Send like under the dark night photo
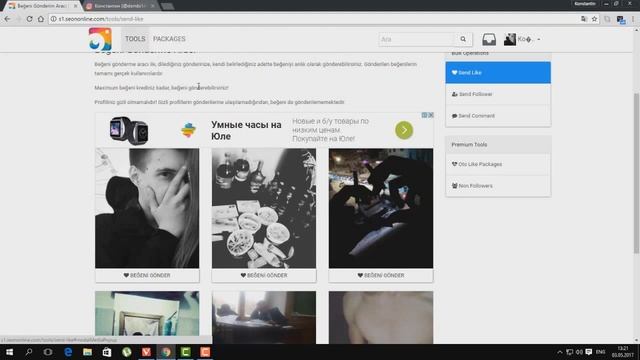 point(381,276)
